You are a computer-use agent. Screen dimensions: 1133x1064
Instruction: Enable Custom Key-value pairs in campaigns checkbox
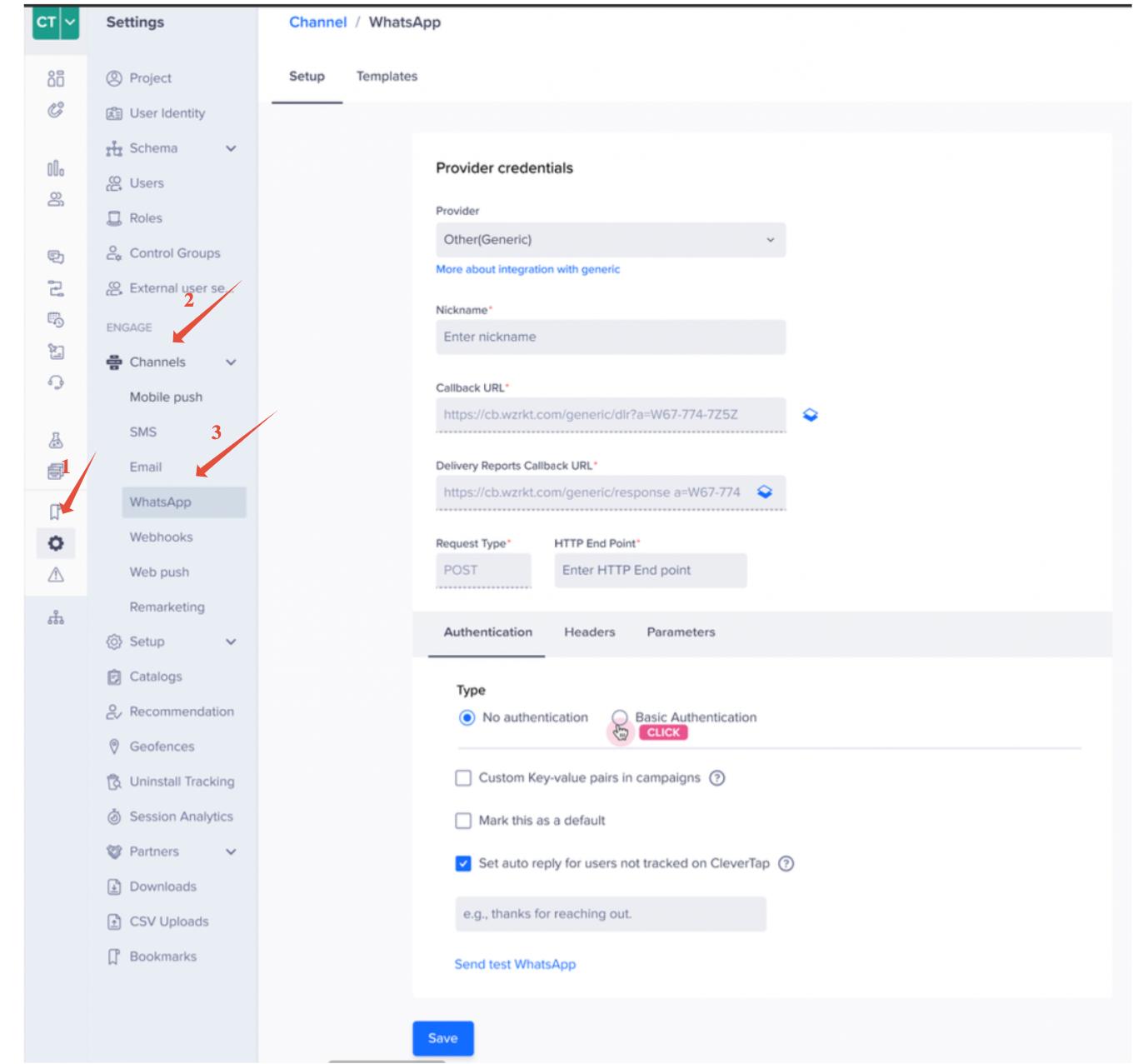click(x=463, y=778)
